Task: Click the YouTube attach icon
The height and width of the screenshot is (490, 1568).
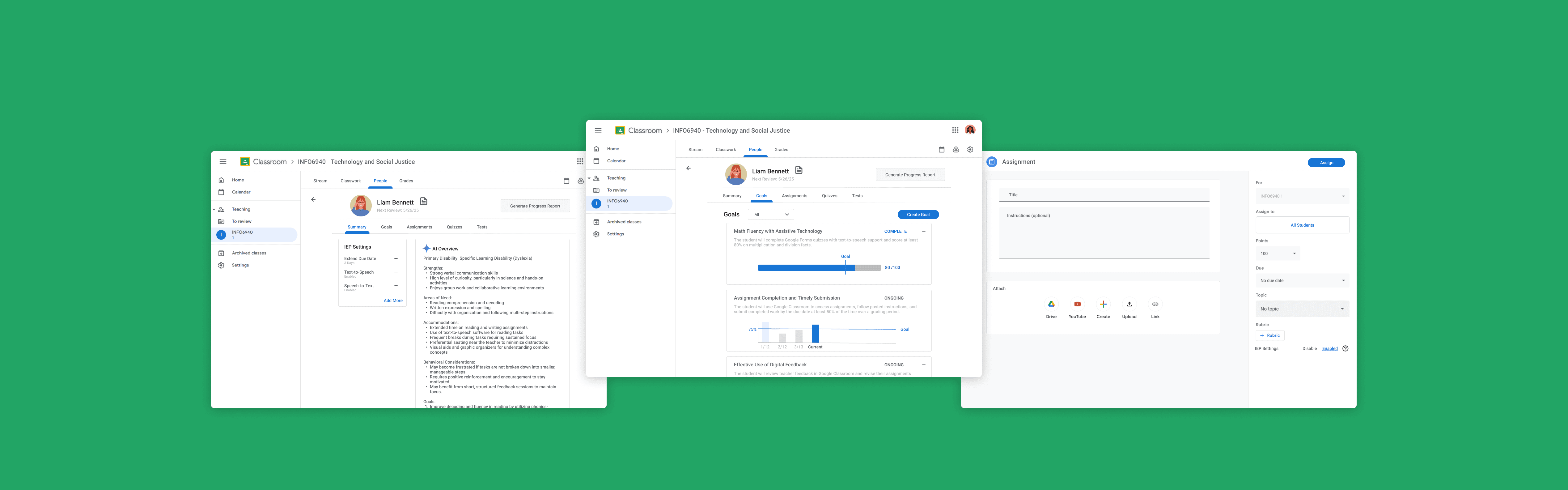Action: [x=1077, y=304]
